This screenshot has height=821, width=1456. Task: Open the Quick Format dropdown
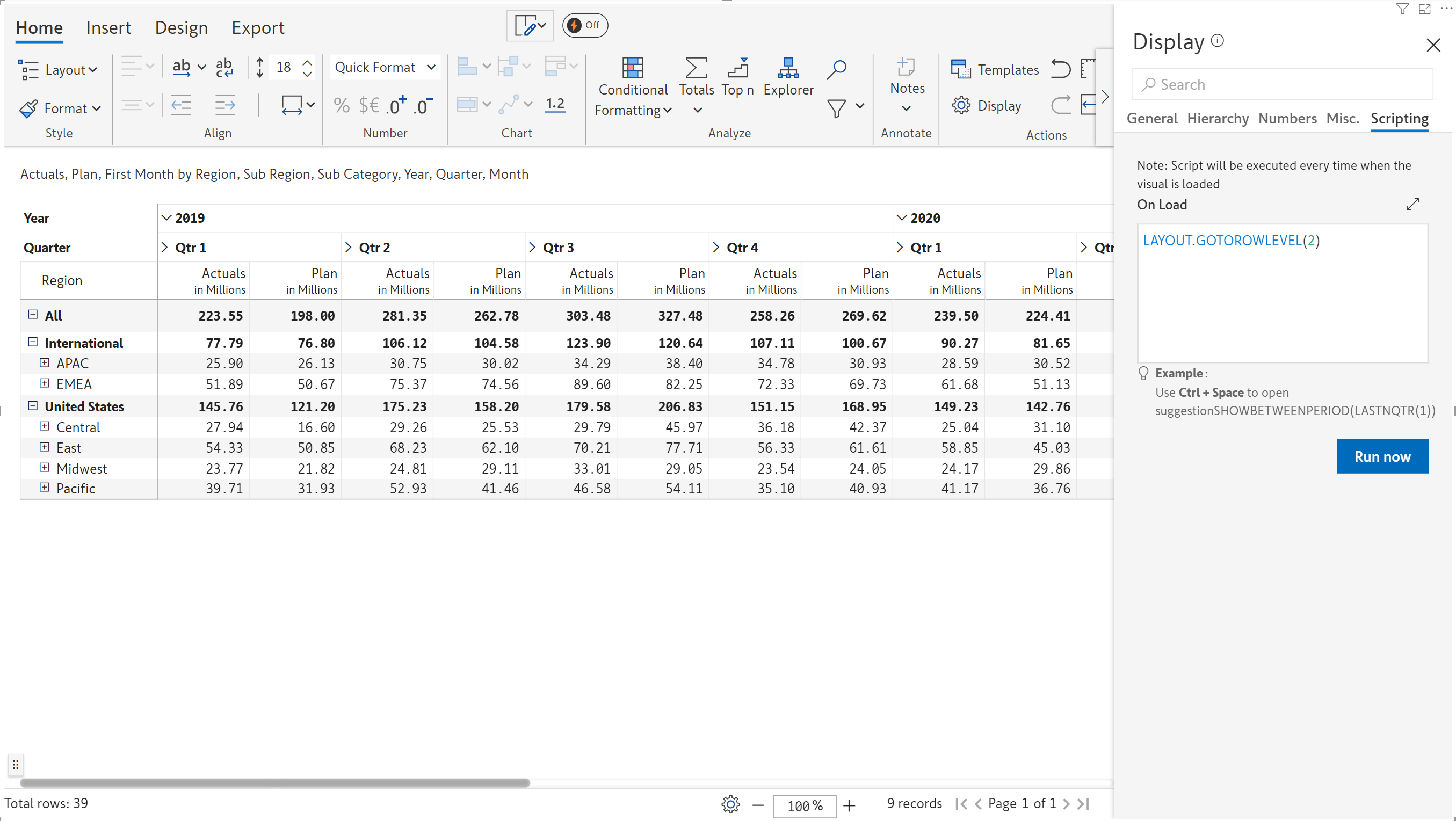[385, 67]
